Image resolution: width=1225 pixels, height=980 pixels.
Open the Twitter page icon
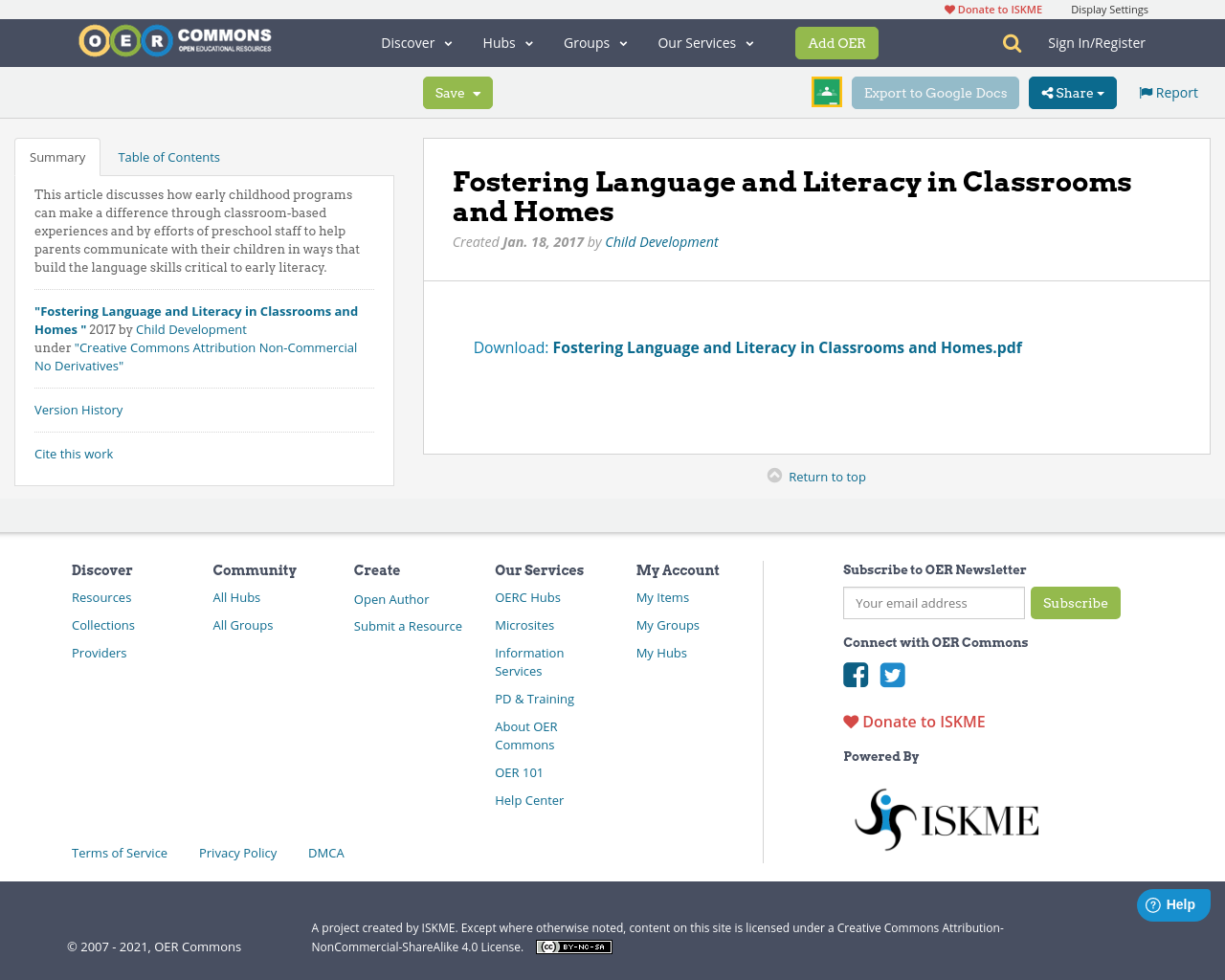(892, 675)
